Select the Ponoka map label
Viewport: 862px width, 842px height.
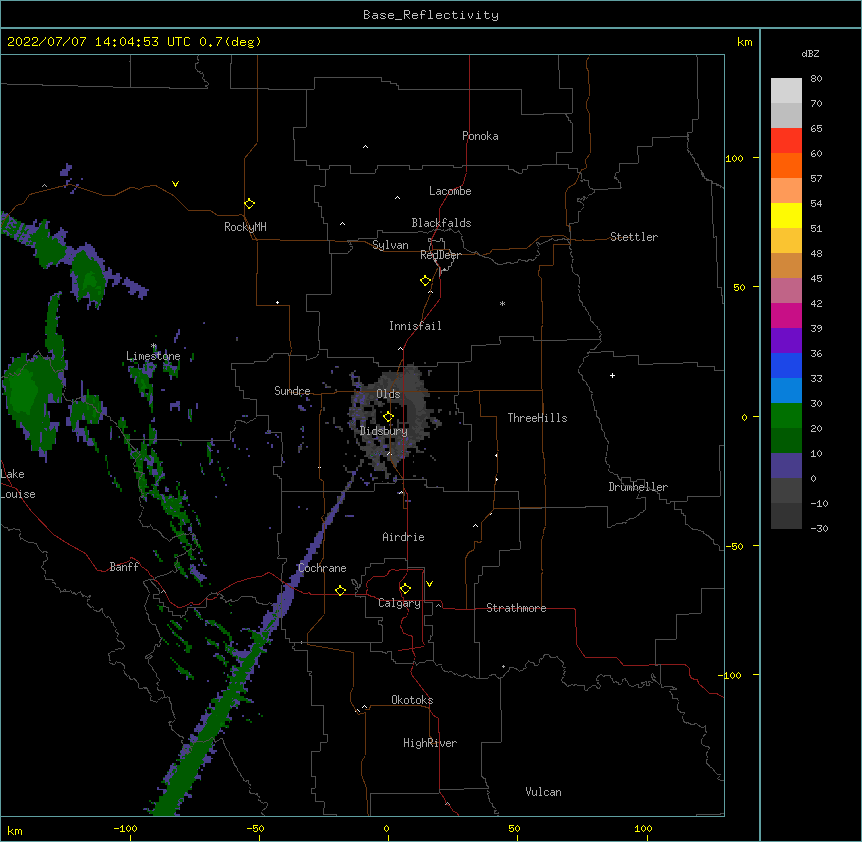point(480,136)
